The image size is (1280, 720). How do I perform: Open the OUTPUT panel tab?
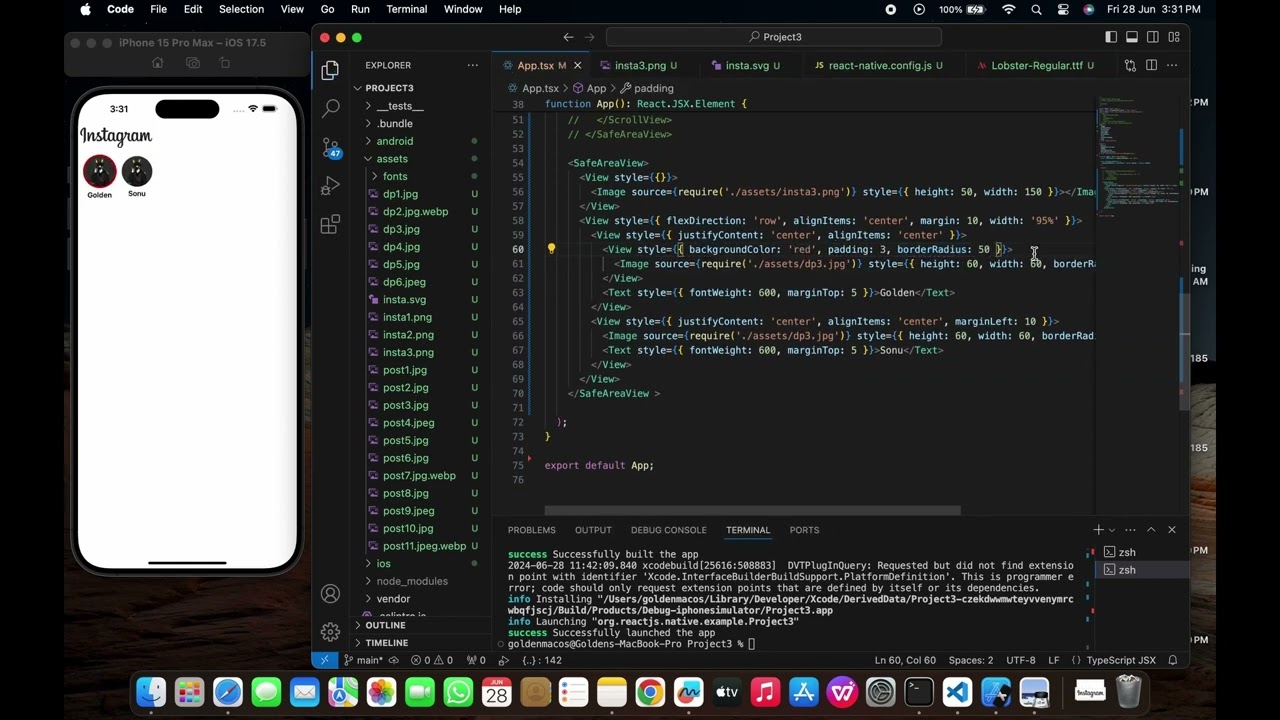[x=593, y=530]
